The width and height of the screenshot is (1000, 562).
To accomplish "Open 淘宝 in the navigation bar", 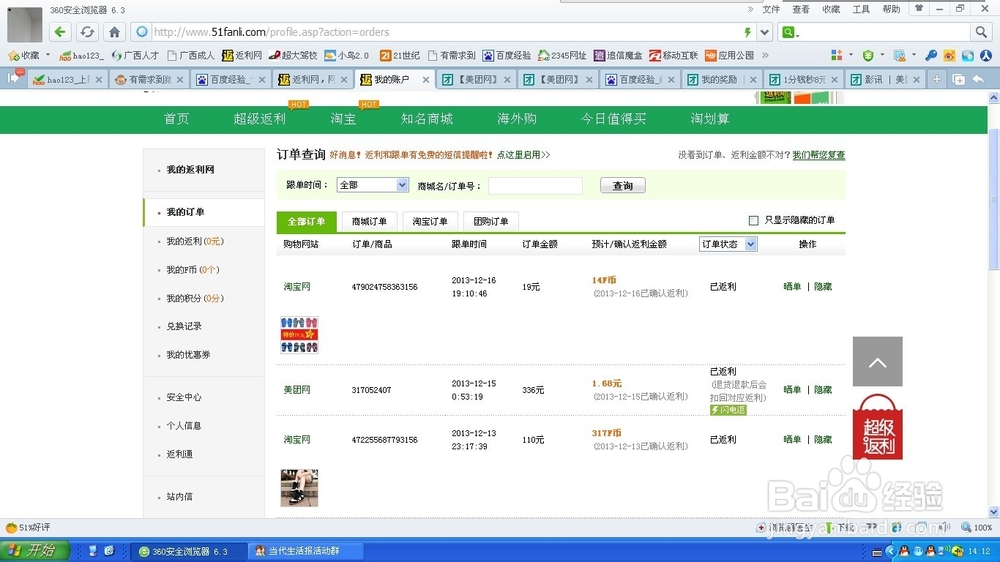I will click(x=343, y=119).
